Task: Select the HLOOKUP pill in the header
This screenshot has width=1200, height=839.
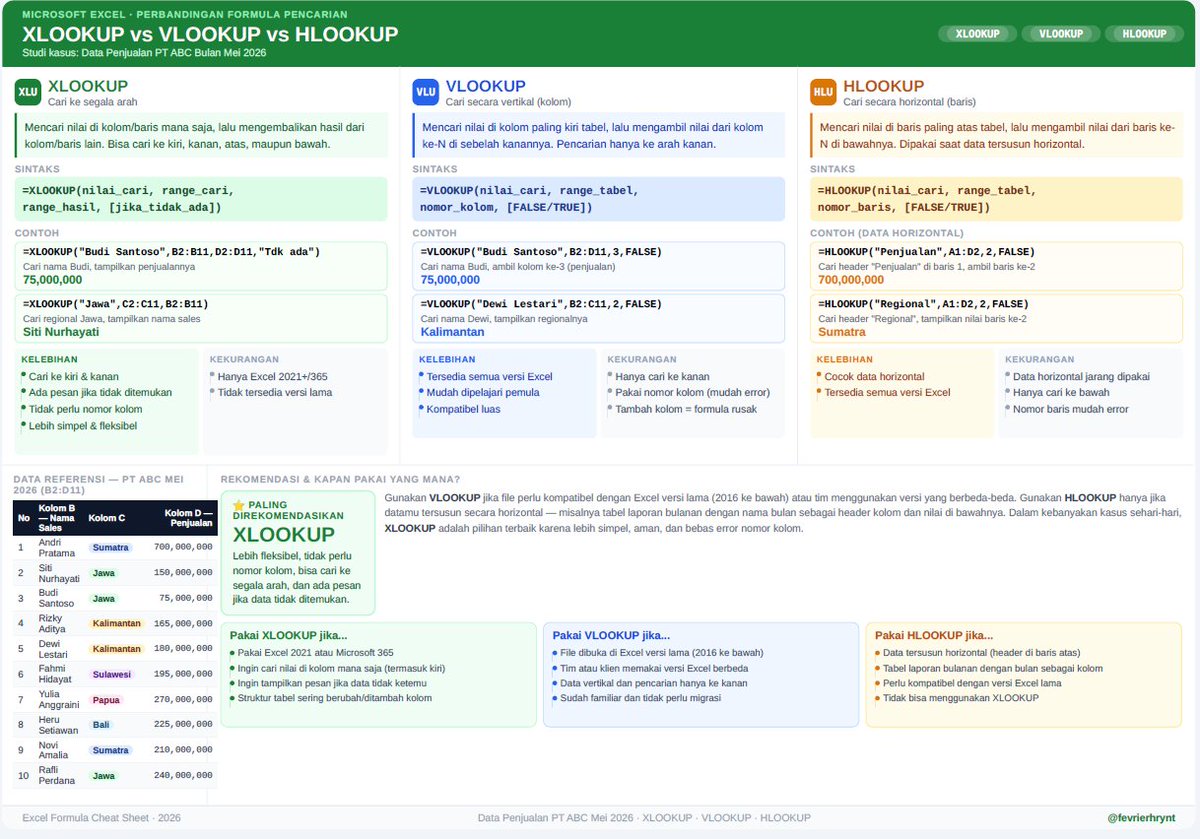Action: (x=1144, y=33)
